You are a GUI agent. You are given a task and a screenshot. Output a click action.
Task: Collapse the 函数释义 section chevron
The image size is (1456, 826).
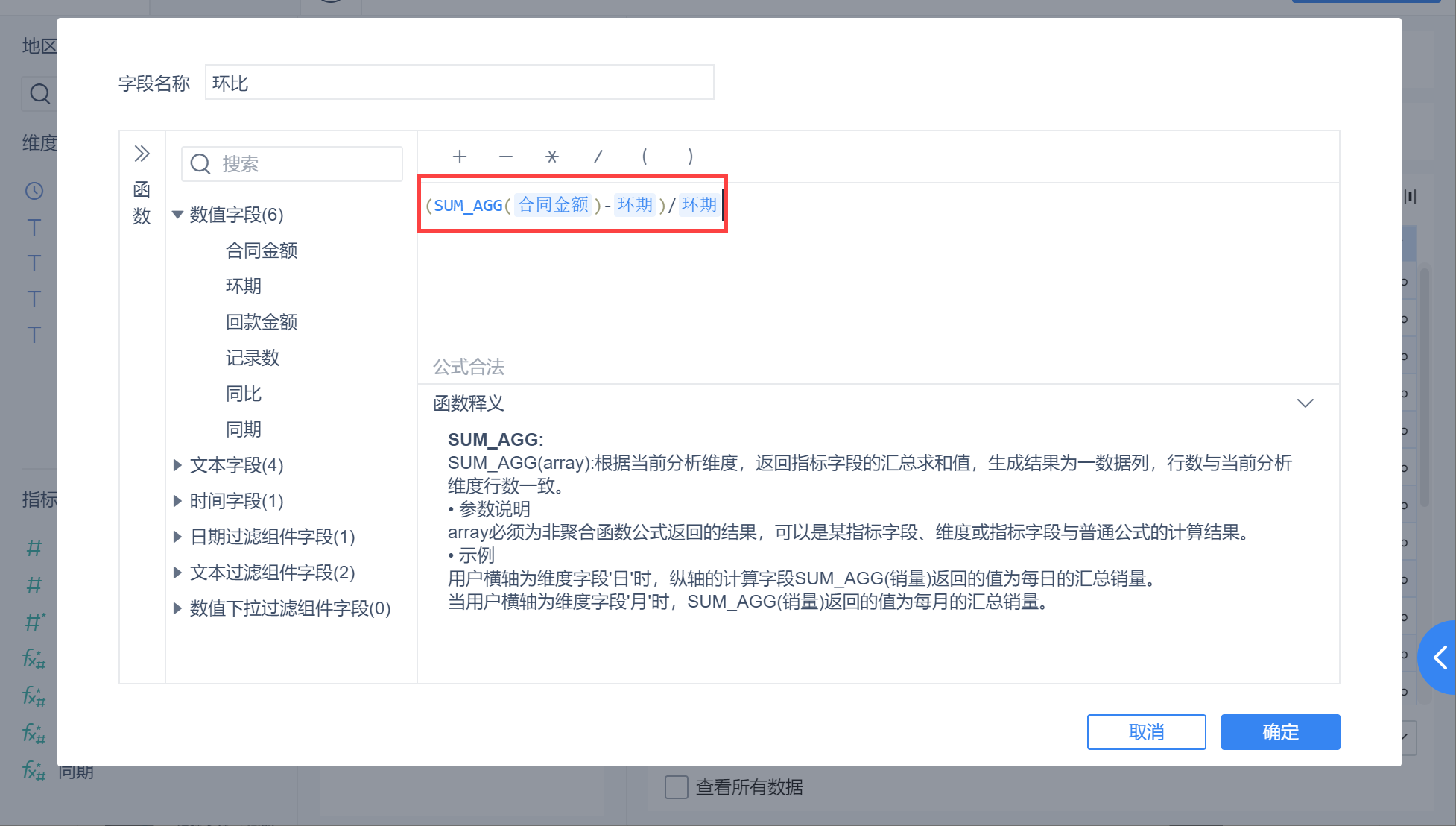coord(1305,403)
